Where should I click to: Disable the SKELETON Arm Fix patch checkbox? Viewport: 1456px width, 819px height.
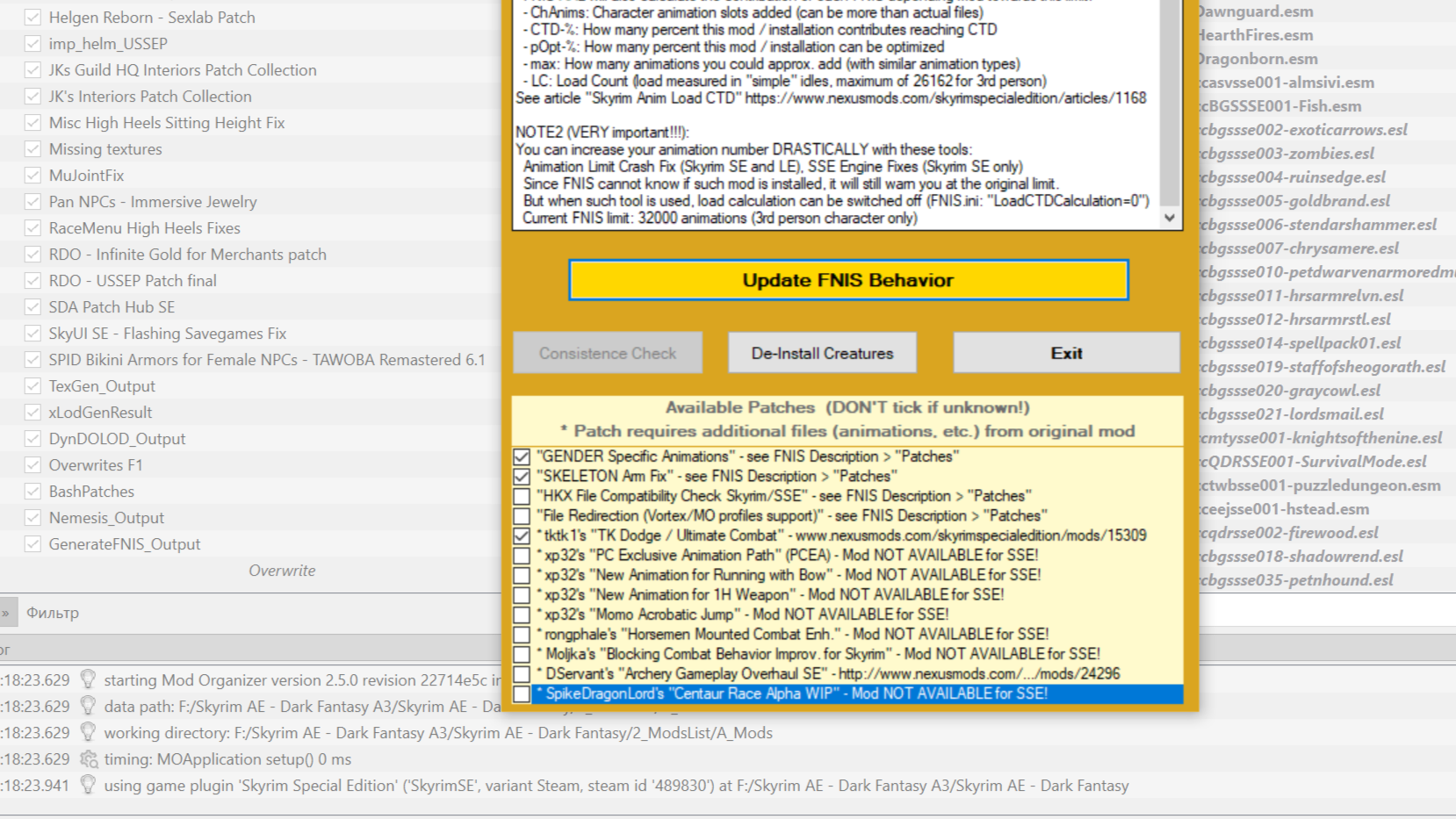tap(522, 477)
